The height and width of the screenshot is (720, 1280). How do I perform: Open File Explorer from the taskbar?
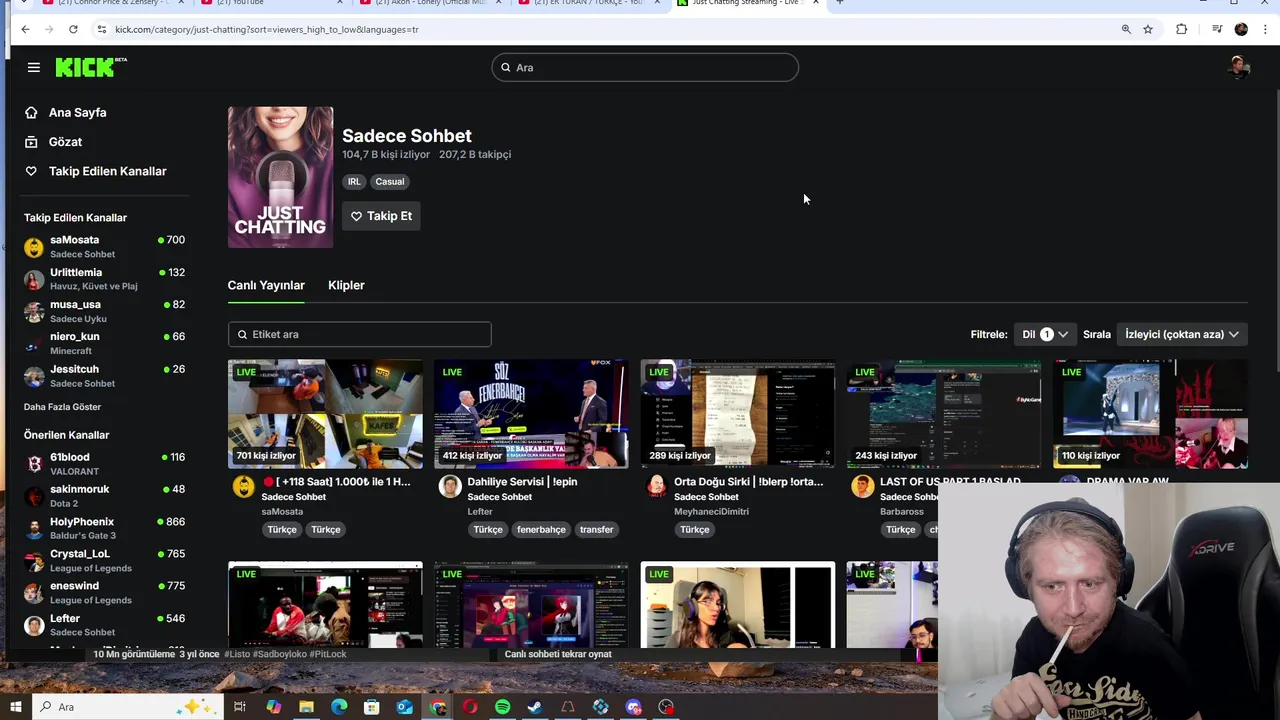(x=306, y=707)
